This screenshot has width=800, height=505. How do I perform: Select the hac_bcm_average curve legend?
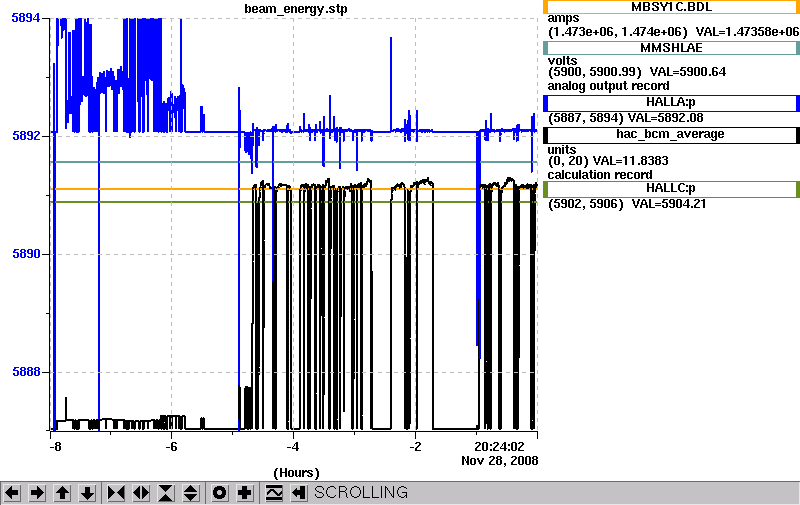(x=671, y=135)
